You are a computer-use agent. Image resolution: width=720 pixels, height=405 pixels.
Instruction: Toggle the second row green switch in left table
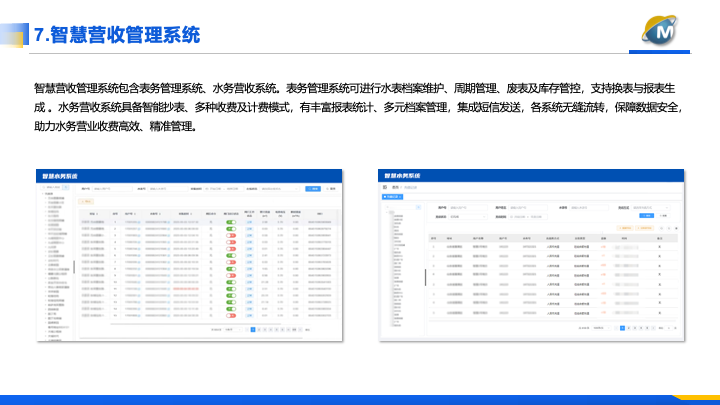(x=231, y=228)
